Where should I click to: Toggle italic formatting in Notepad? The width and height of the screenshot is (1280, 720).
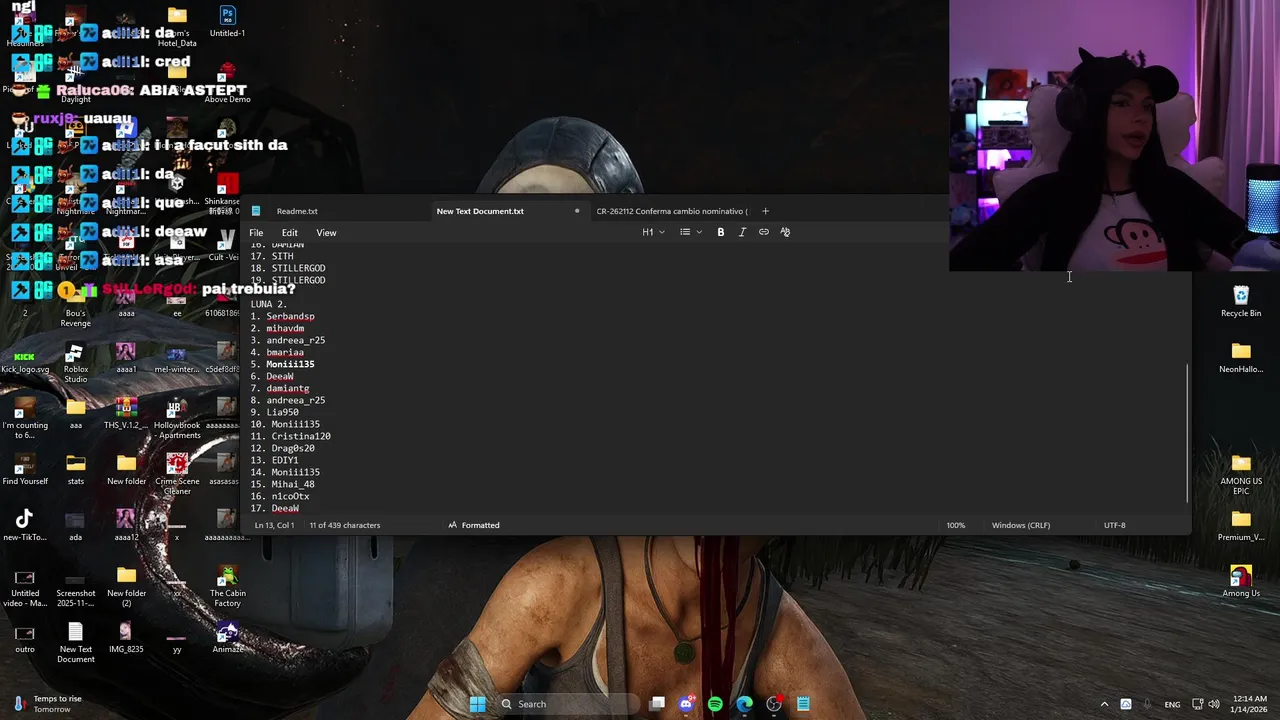coord(742,232)
